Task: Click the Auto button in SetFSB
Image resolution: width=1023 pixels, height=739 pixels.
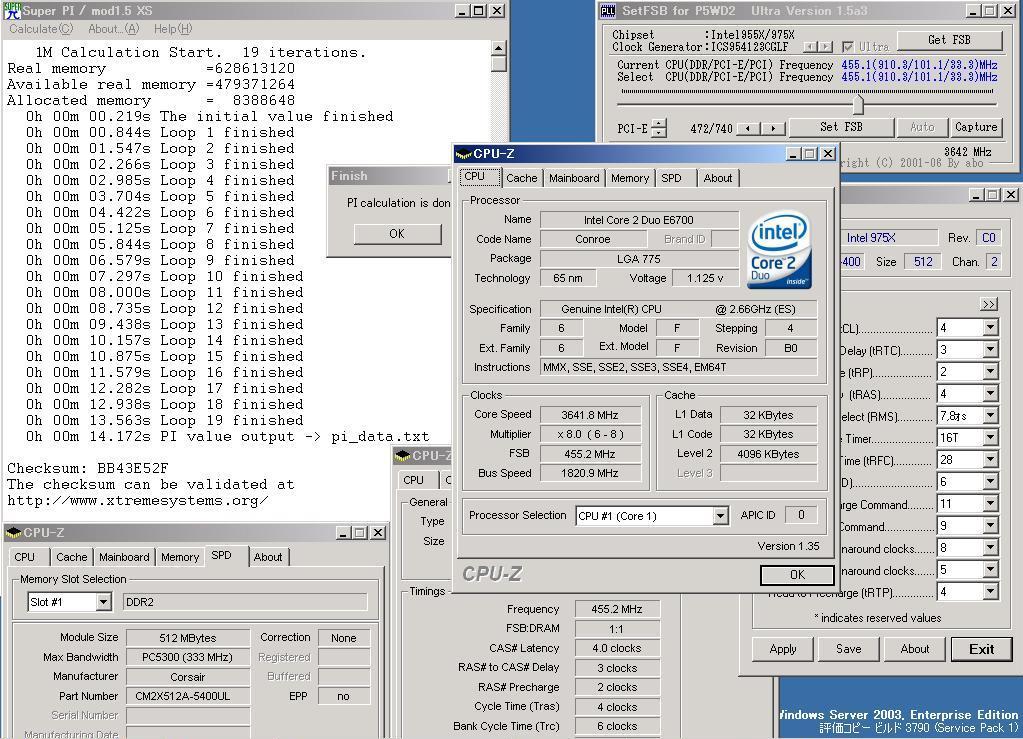Action: click(922, 127)
